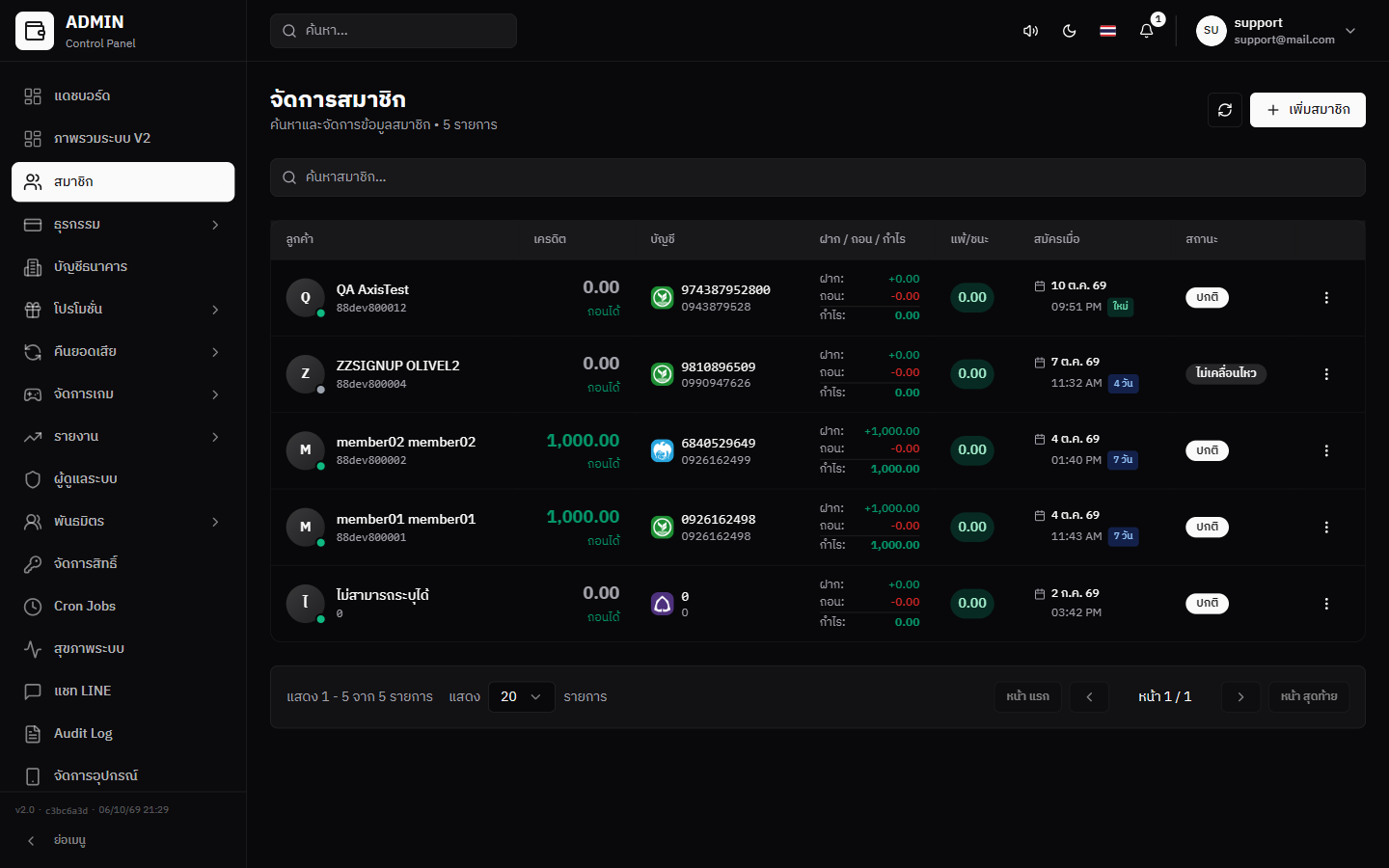The width and height of the screenshot is (1389, 868).
Task: Open Audit Log in the sidebar
Action: pyautogui.click(x=123, y=734)
